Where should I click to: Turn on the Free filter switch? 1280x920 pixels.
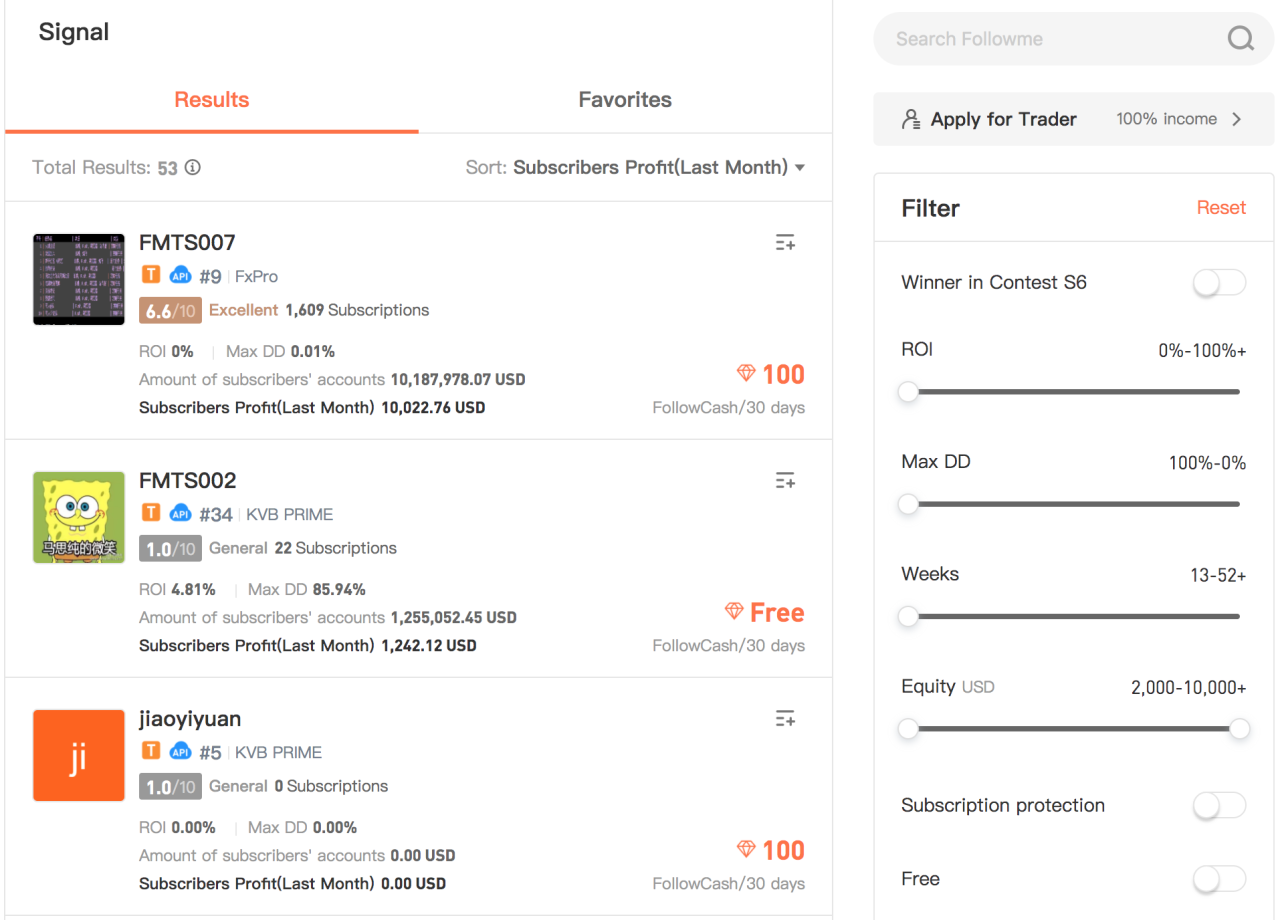(1219, 879)
